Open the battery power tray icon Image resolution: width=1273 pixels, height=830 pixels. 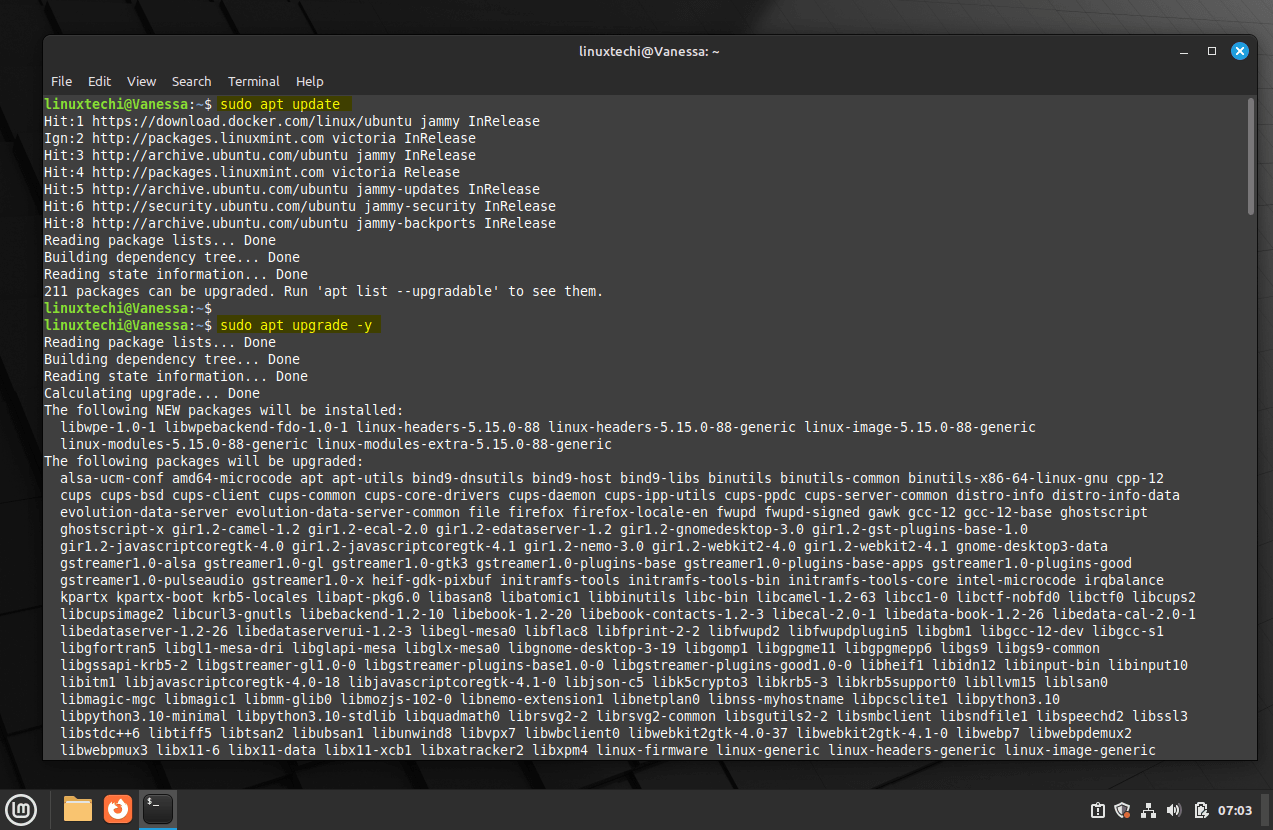tap(1201, 810)
